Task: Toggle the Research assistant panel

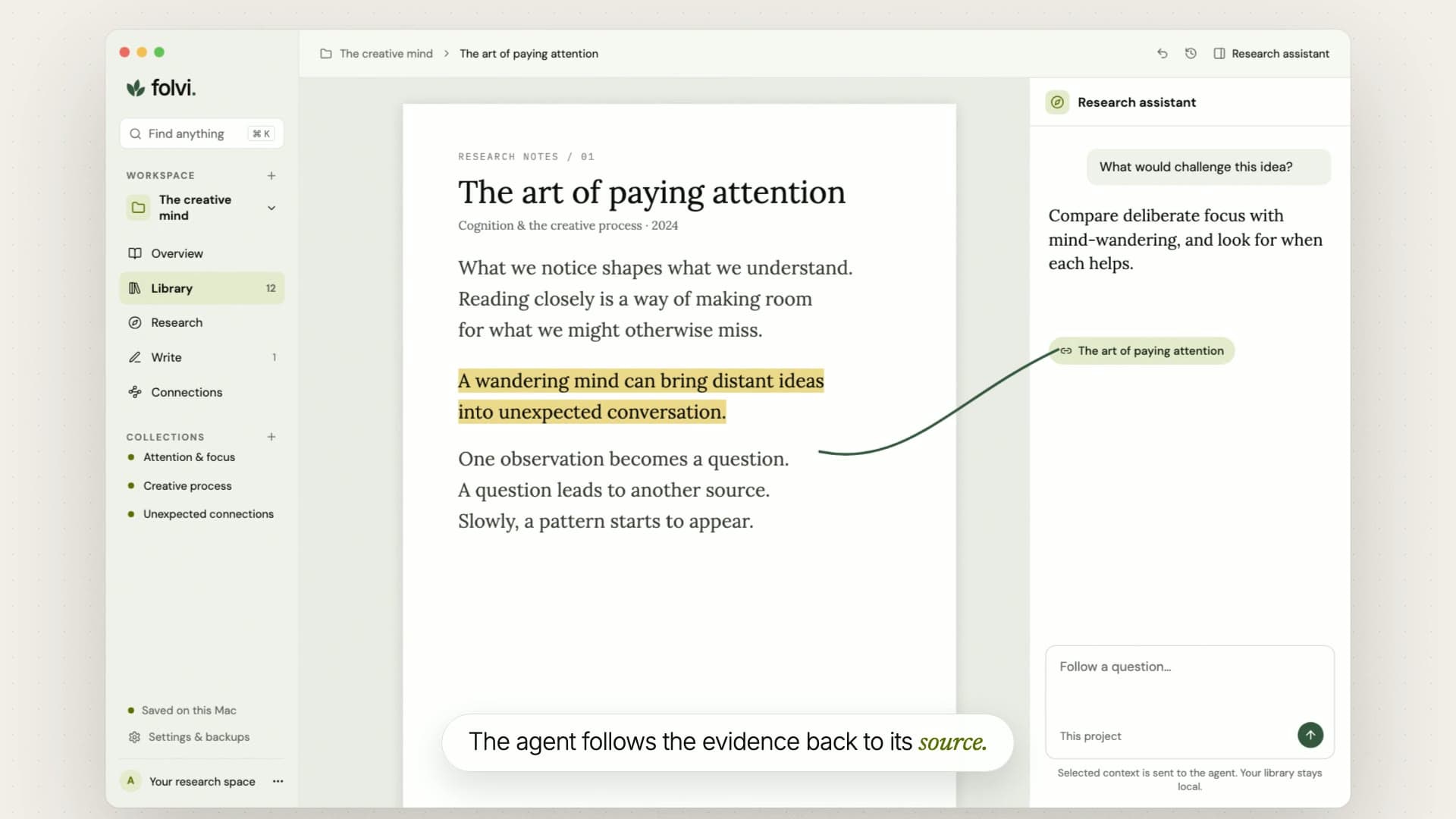Action: click(1271, 54)
